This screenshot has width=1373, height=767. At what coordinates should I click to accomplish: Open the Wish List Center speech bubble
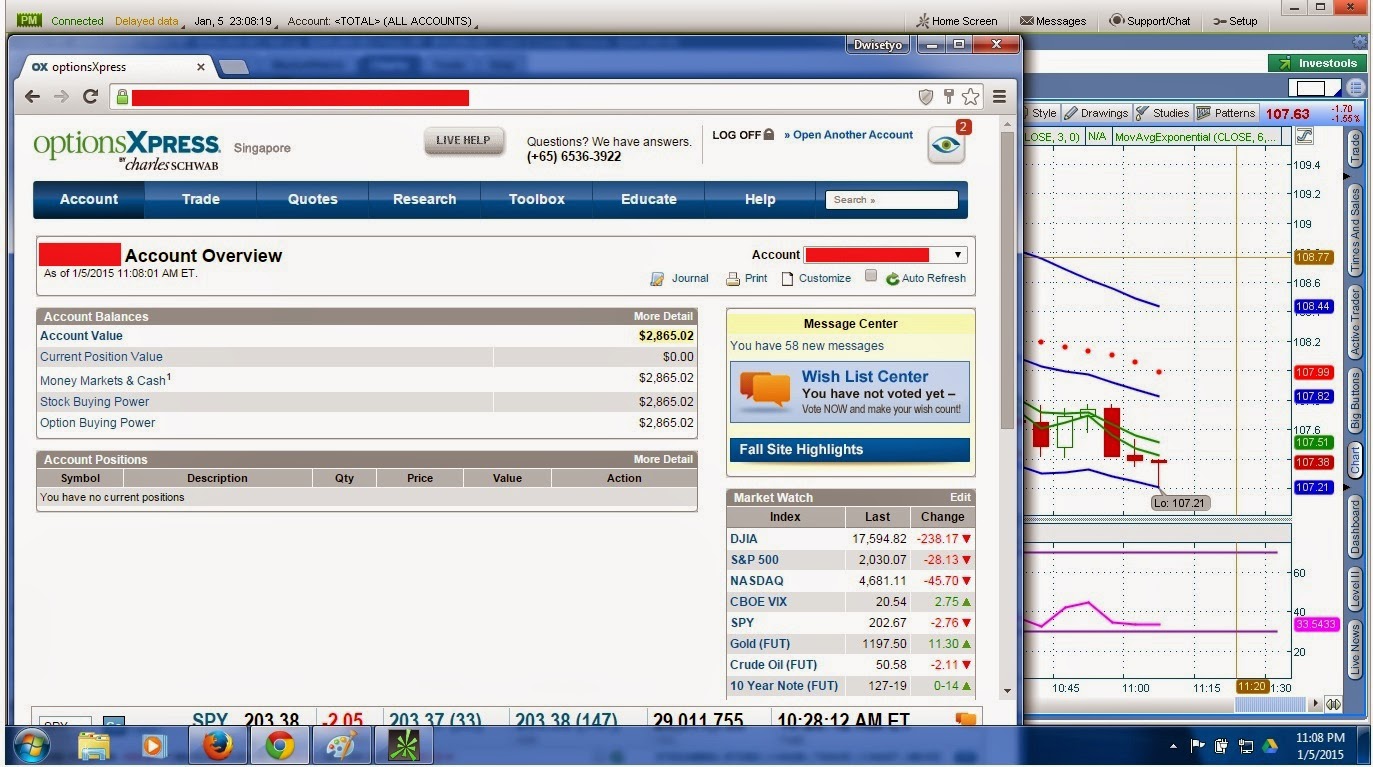coord(765,390)
